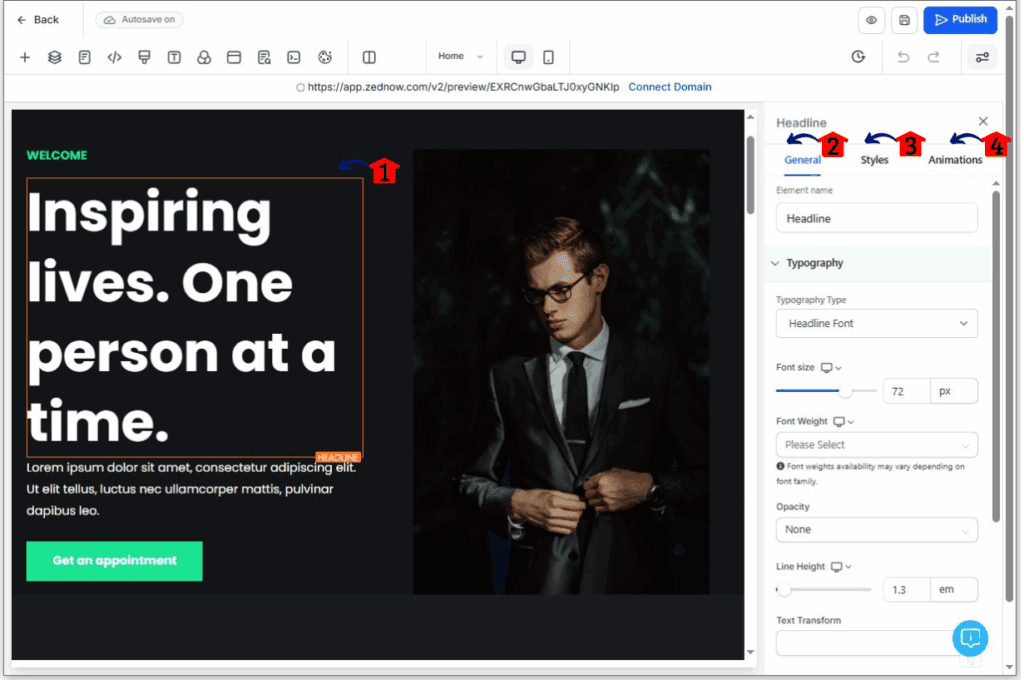Open the Font Weight Please Select dropdown

point(876,444)
